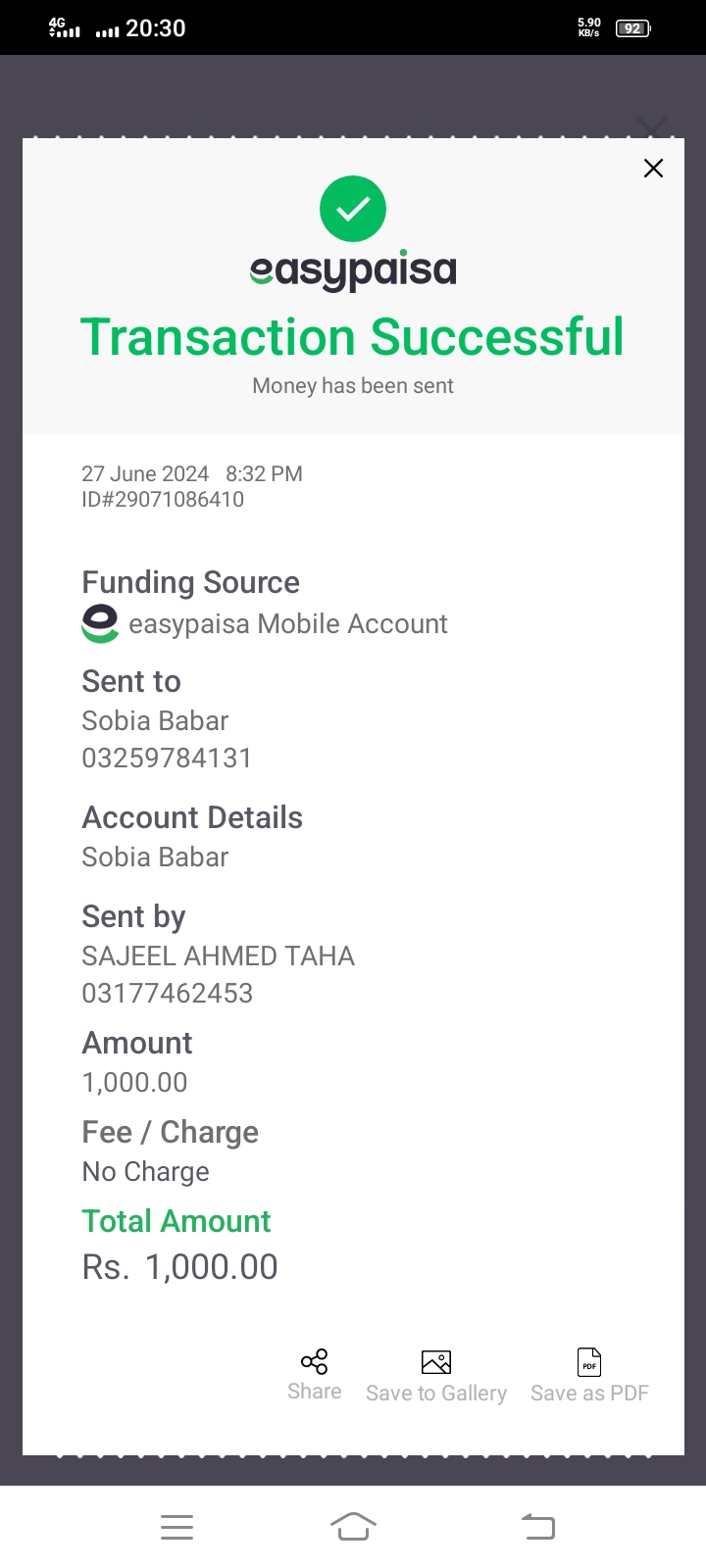Tap sender phone number 03177462453

[x=168, y=993]
